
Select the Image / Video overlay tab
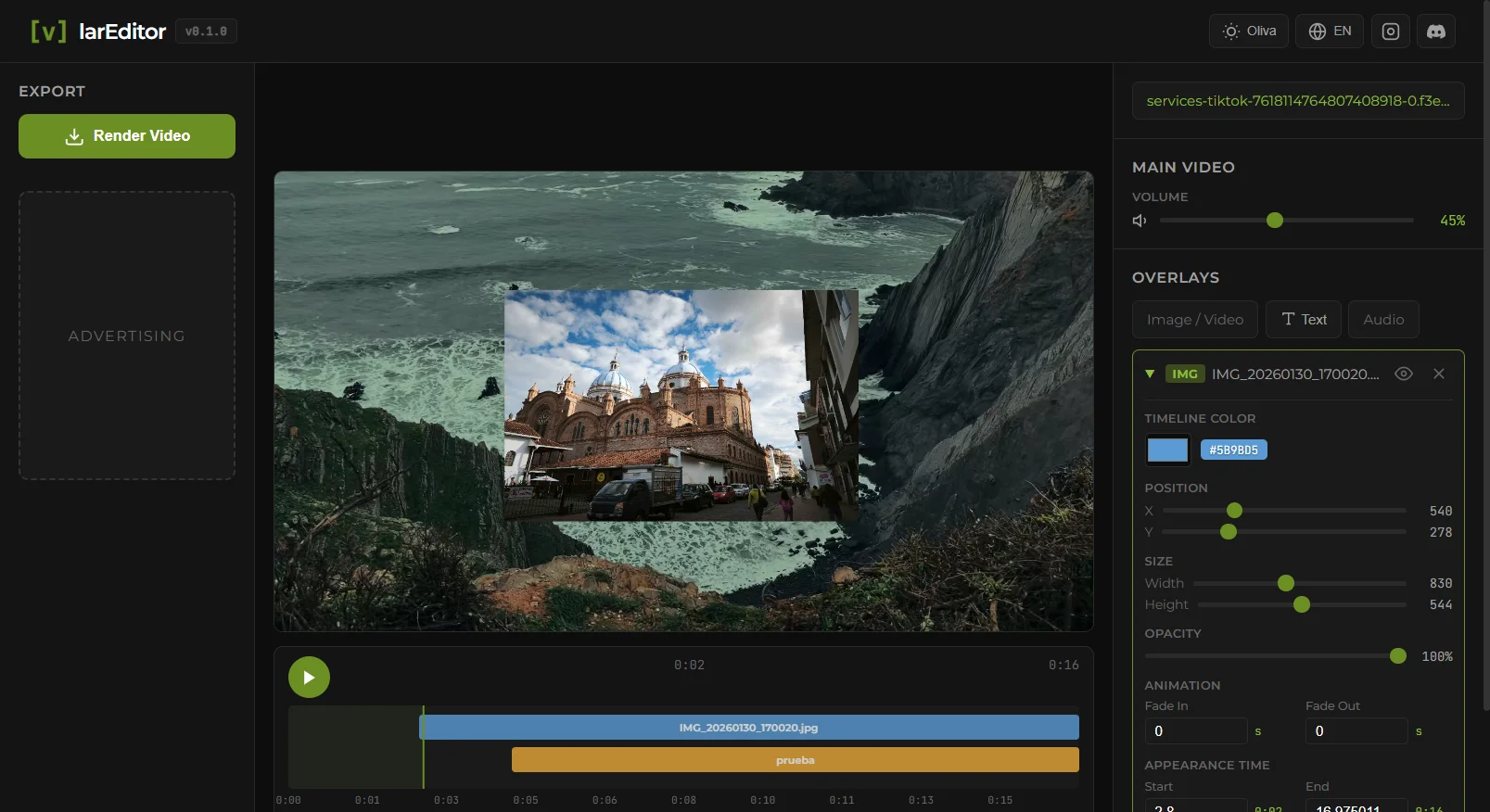(x=1195, y=320)
